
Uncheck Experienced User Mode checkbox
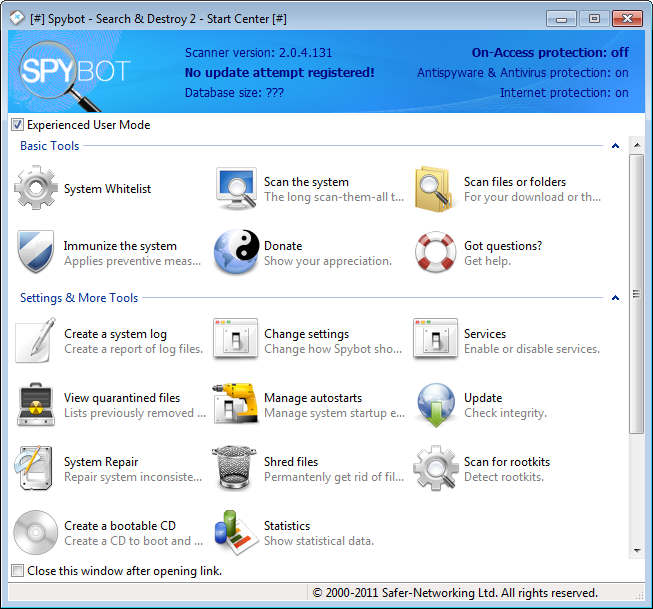pos(17,125)
